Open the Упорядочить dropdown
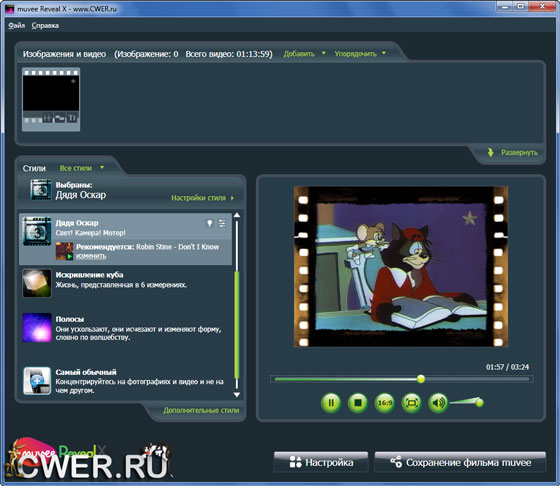 point(360,54)
